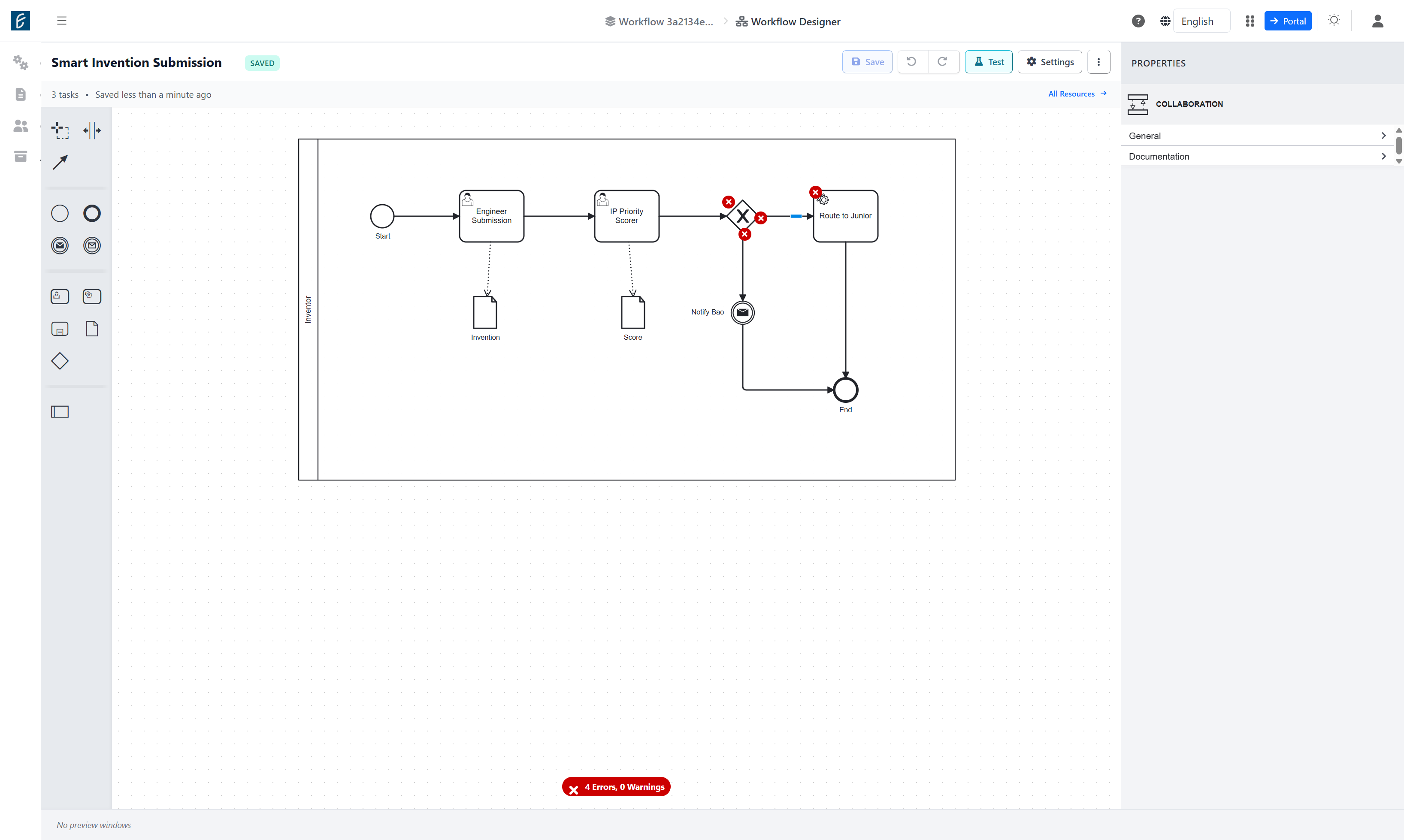The image size is (1404, 840).
Task: Add message catch event from palette
Action: pos(92,246)
